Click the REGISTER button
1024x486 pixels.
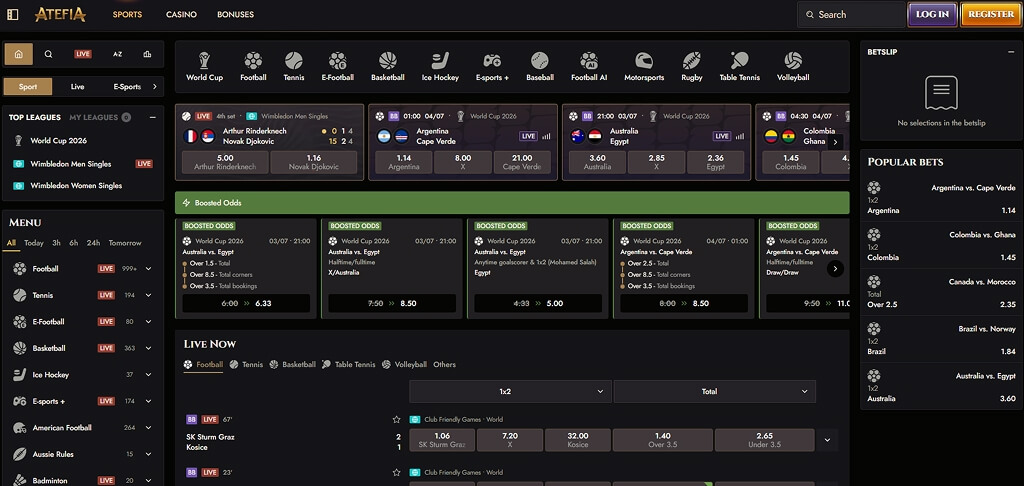click(991, 14)
